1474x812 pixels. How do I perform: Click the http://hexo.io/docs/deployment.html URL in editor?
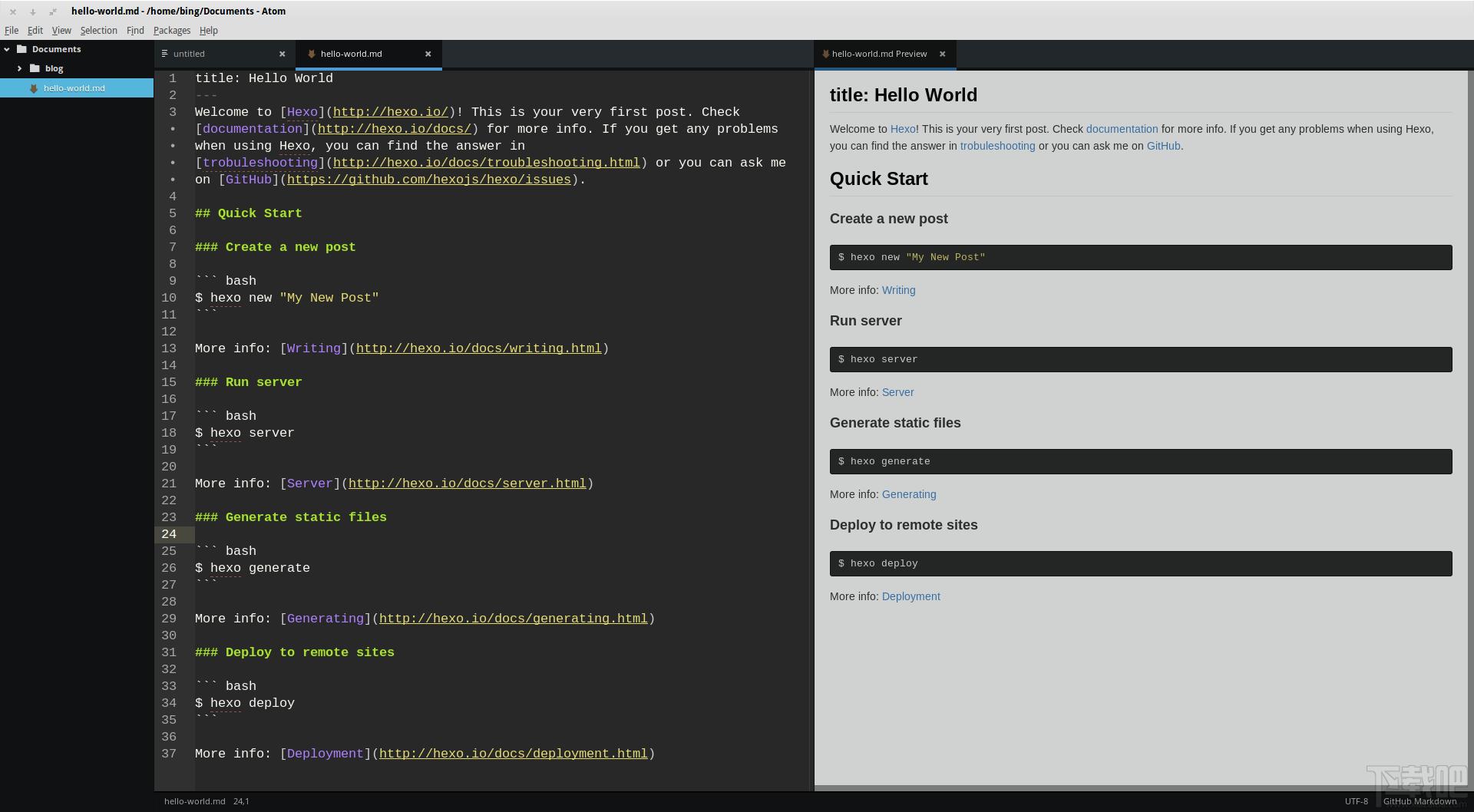tap(514, 754)
